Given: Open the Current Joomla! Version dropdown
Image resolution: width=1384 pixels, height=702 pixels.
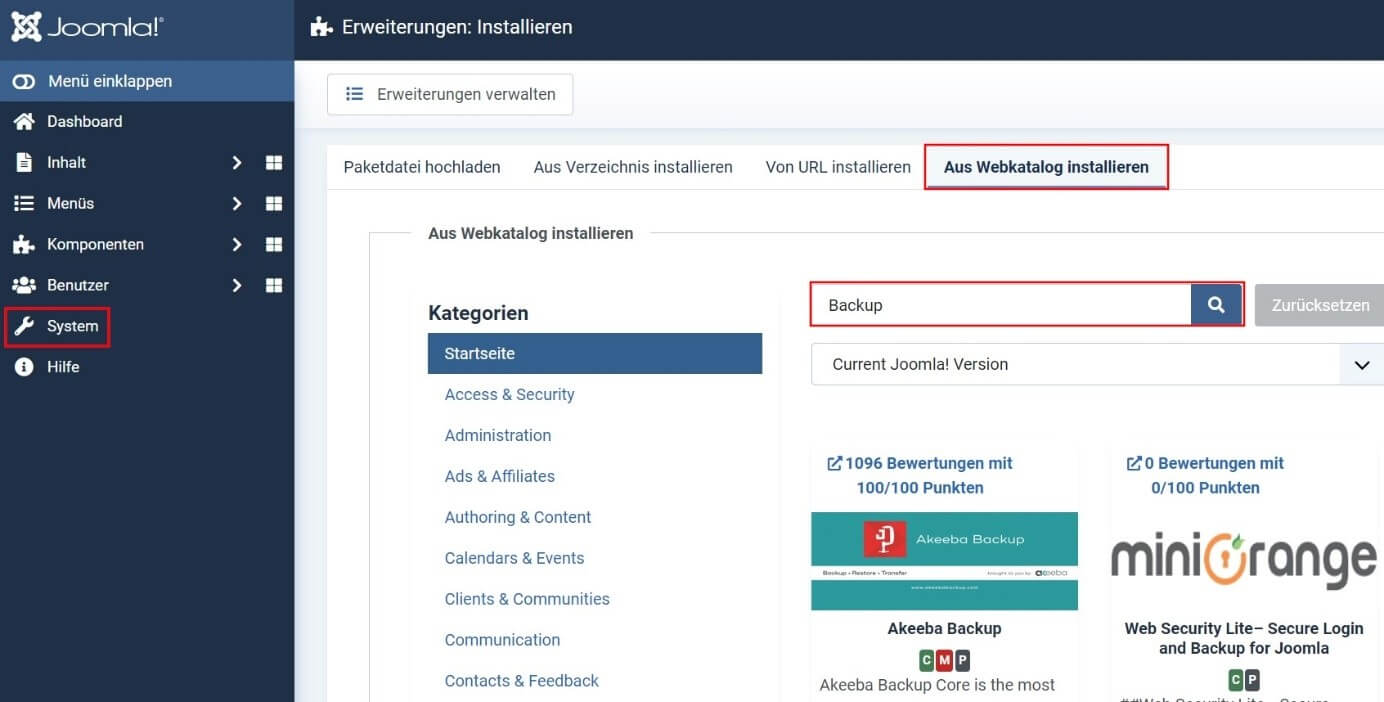Looking at the screenshot, I should coord(1097,364).
